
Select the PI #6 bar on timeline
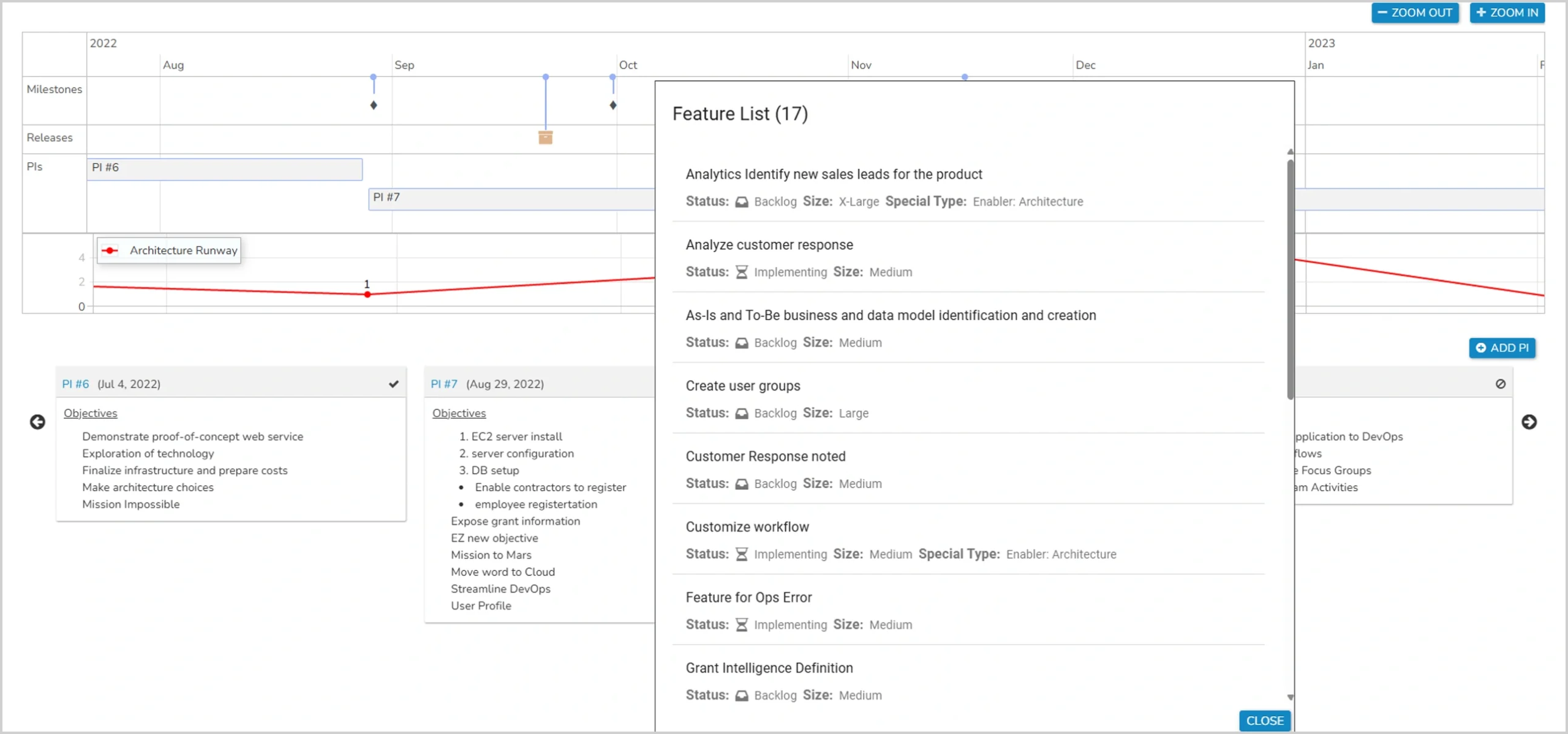click(224, 169)
